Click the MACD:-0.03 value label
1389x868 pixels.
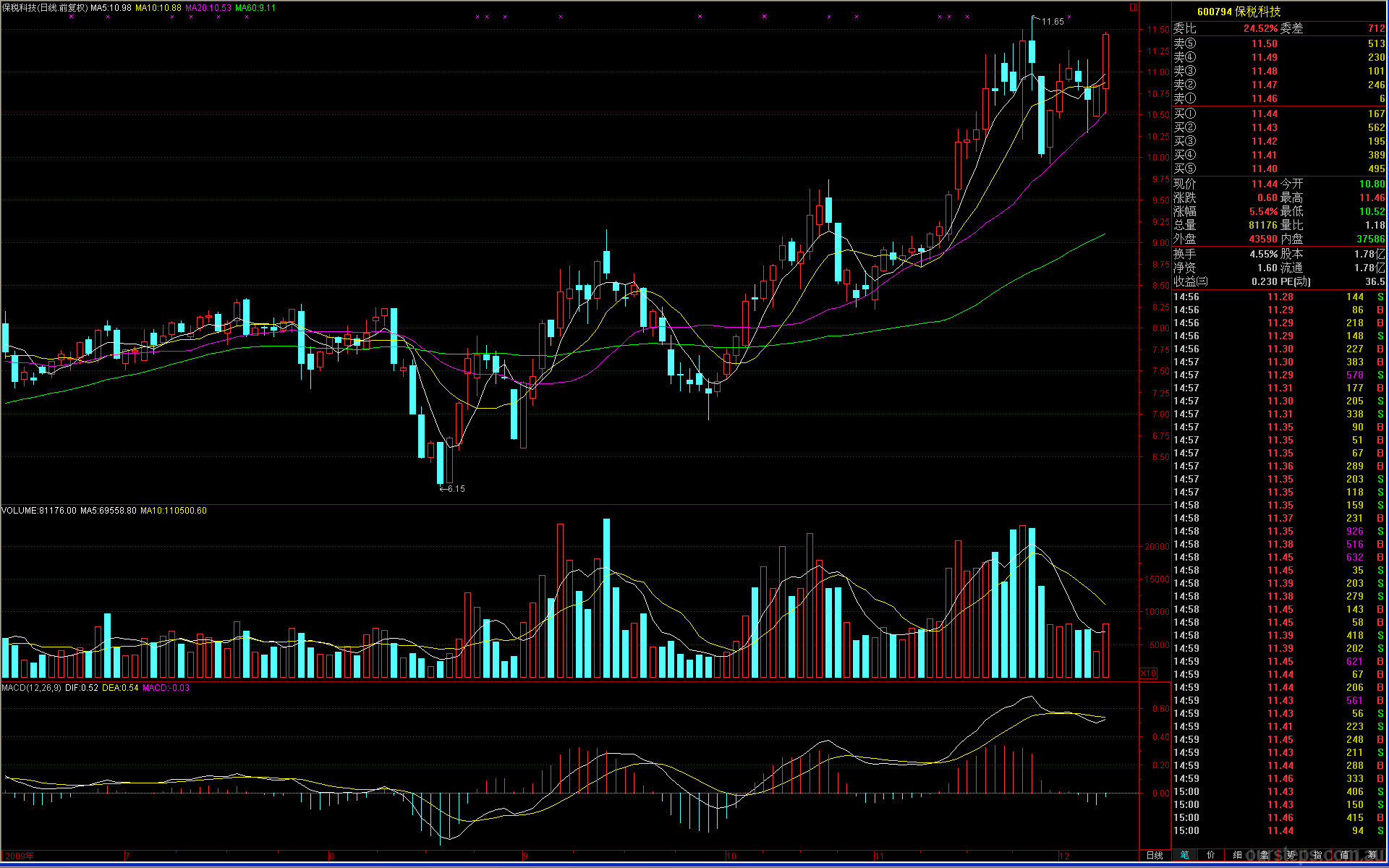pos(166,688)
